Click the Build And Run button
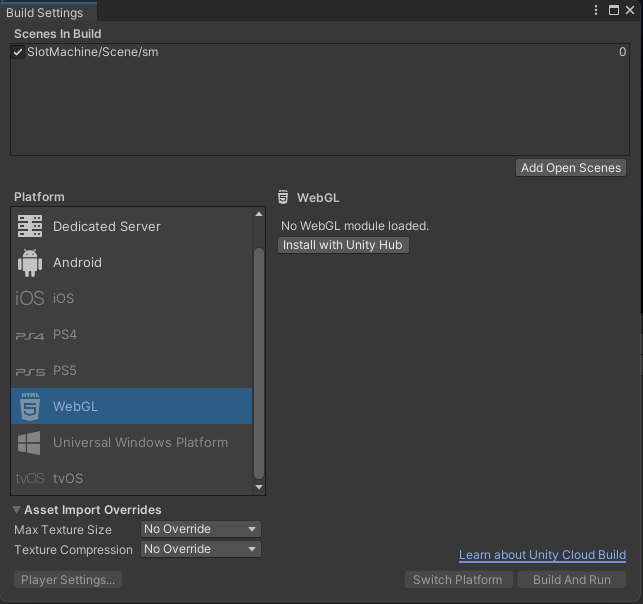 pos(572,579)
